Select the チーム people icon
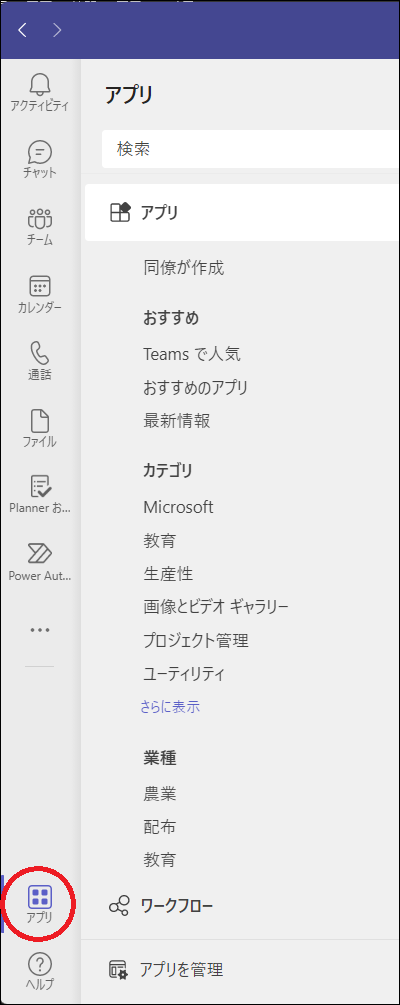This screenshot has width=400, height=1005. pyautogui.click(x=40, y=219)
